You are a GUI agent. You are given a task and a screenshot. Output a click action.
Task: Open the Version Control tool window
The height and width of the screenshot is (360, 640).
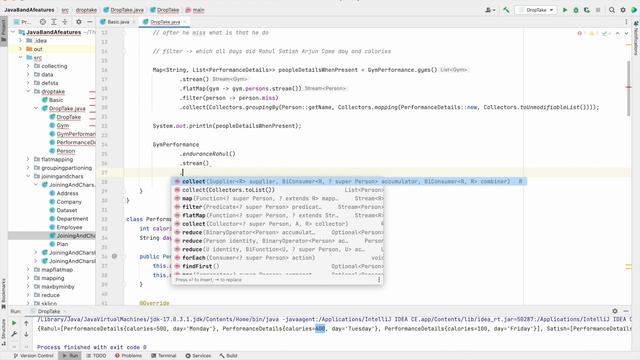click(33, 356)
